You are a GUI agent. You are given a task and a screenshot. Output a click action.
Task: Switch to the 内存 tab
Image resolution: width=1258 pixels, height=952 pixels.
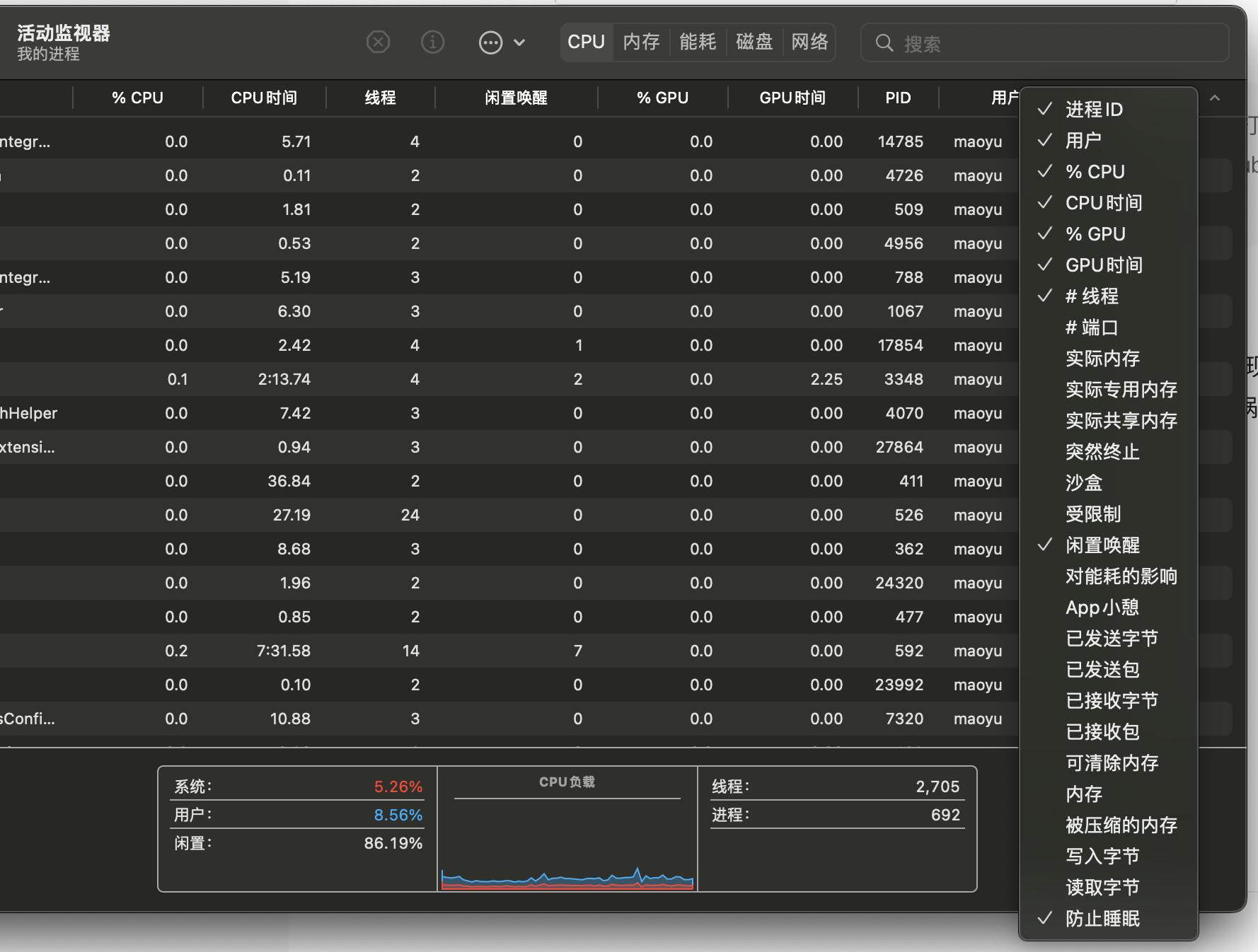(640, 42)
